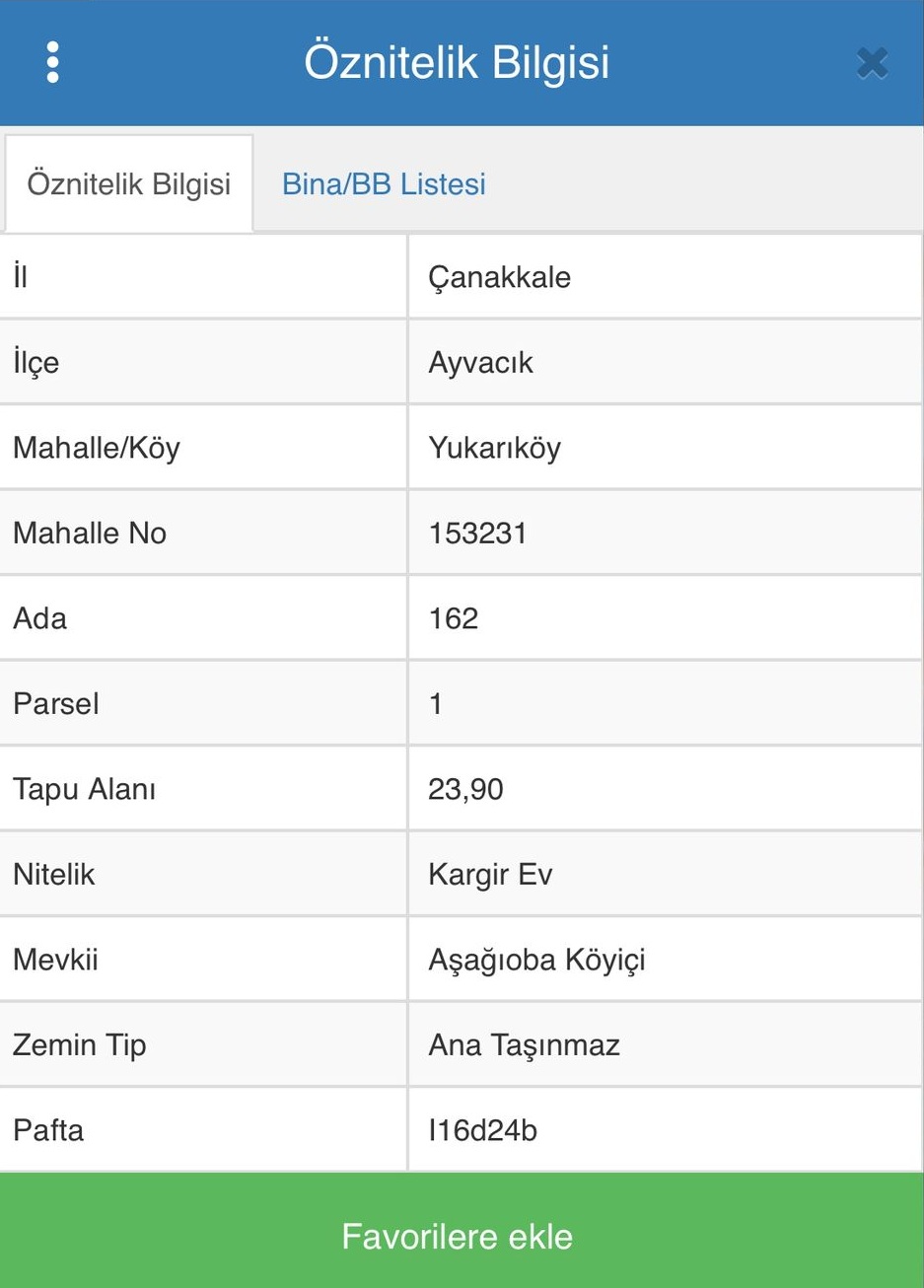Select the Aşağıoba Köyiçi mevkii value

(x=536, y=960)
